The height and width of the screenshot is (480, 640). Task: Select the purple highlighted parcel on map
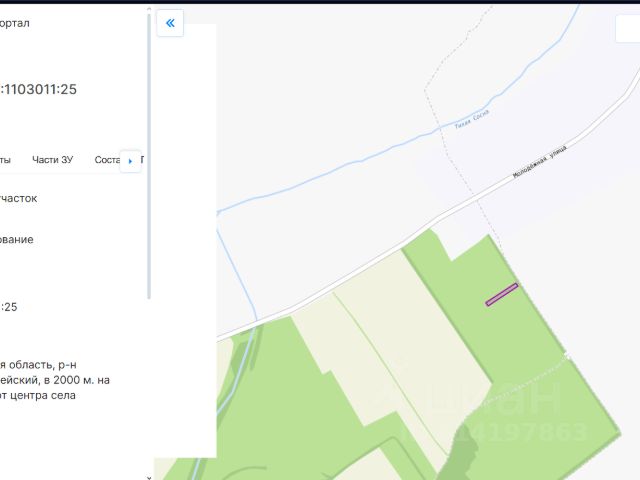(502, 294)
